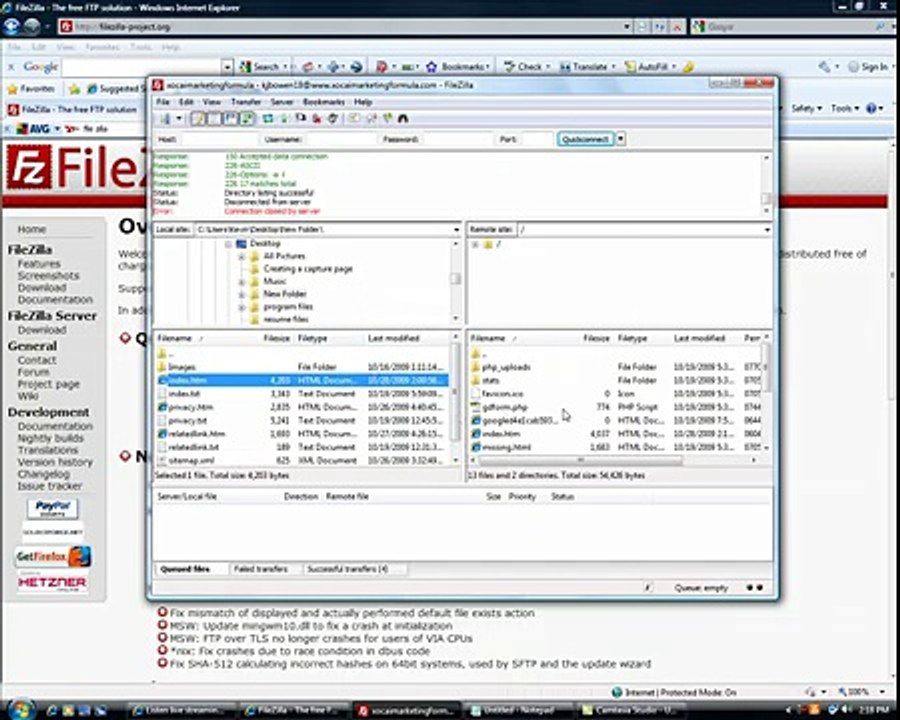Click the Google toolbar Search button
Viewport: 900px width, 720px height.
pyautogui.click(x=262, y=67)
